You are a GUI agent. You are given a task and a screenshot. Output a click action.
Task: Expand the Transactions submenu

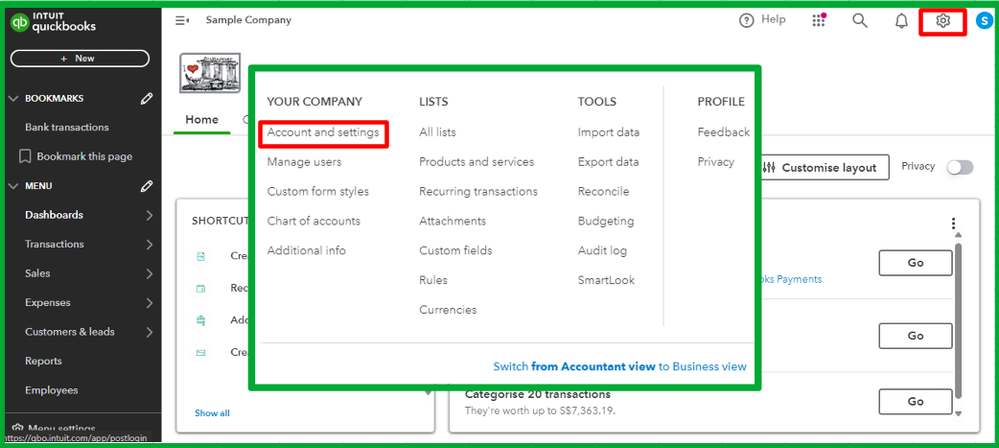(149, 244)
